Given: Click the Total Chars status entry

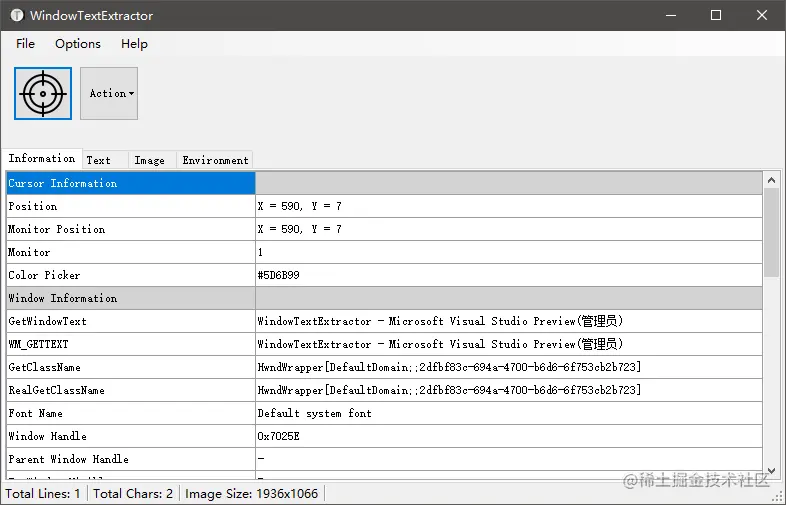Looking at the screenshot, I should (x=133, y=493).
